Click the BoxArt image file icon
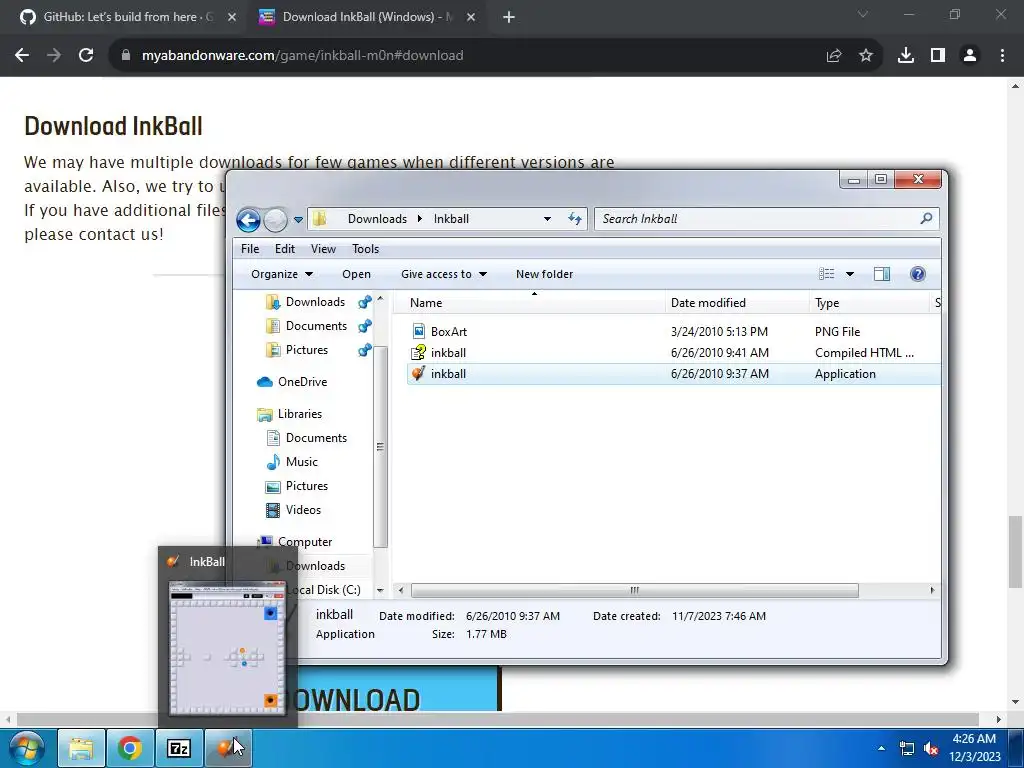1024x768 pixels. click(419, 332)
